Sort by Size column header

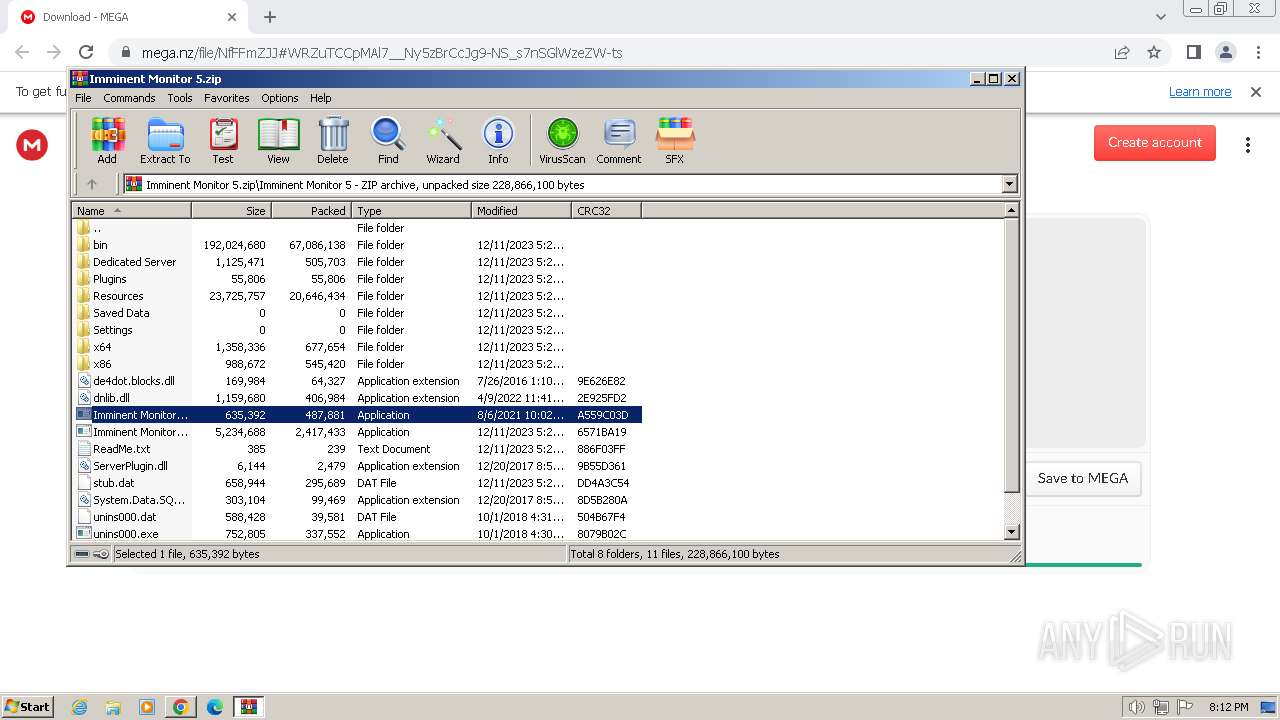(x=231, y=210)
